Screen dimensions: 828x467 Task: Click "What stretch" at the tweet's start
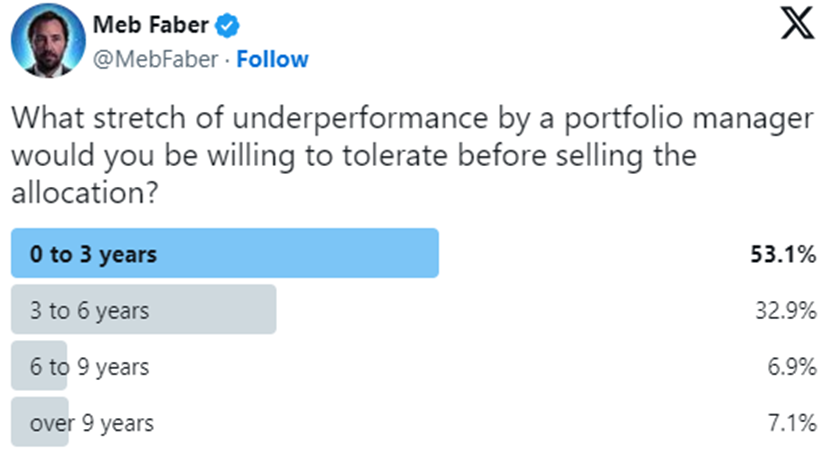point(84,118)
